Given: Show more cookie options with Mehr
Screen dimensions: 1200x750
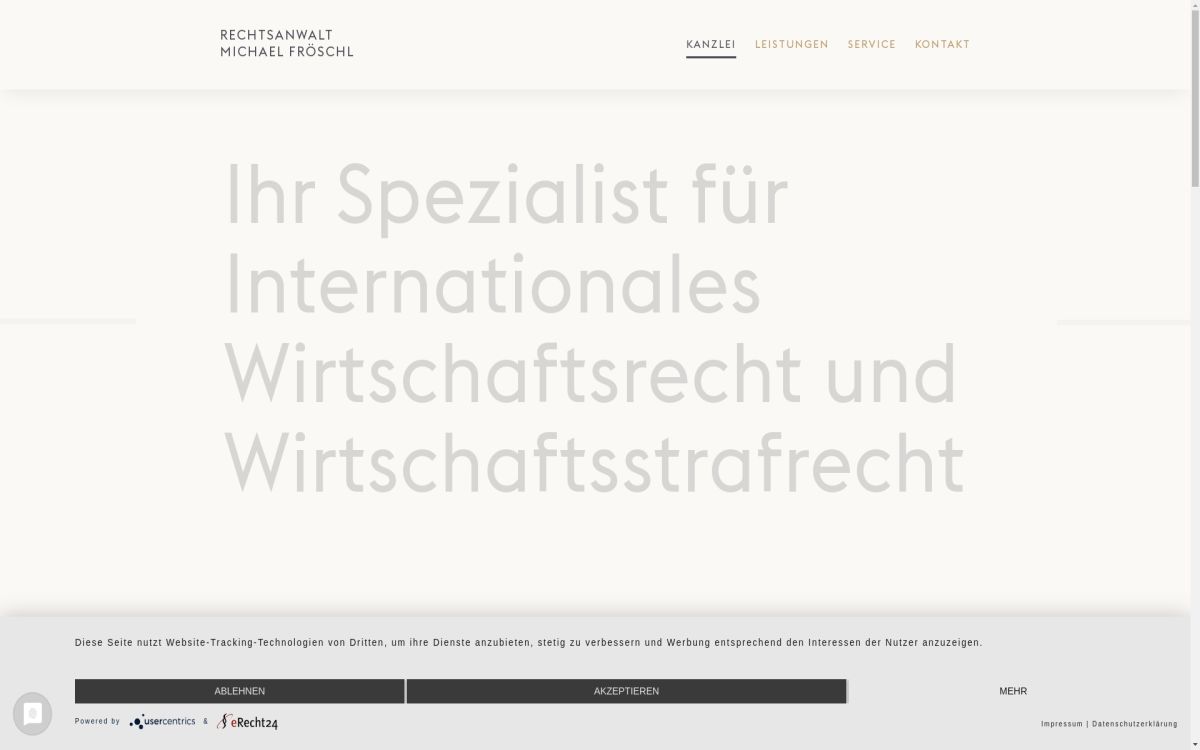Looking at the screenshot, I should (1013, 691).
